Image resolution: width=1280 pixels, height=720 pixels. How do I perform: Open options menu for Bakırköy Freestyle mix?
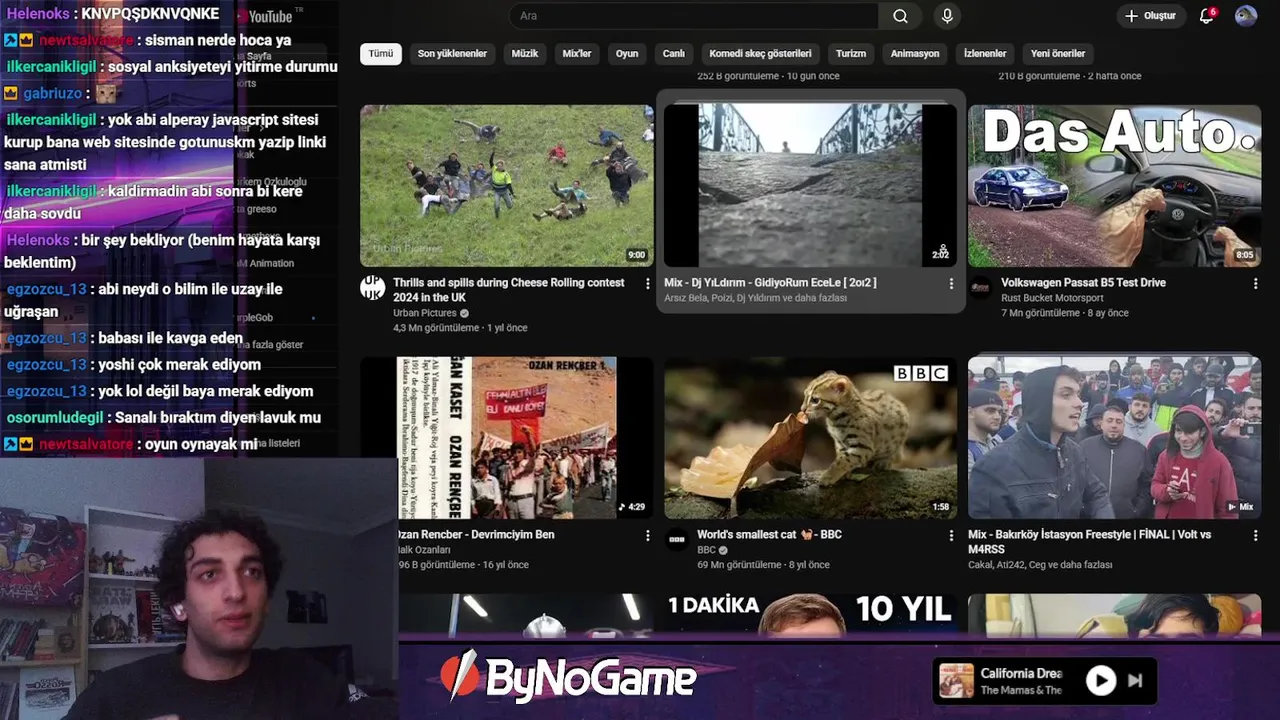pyautogui.click(x=1255, y=536)
